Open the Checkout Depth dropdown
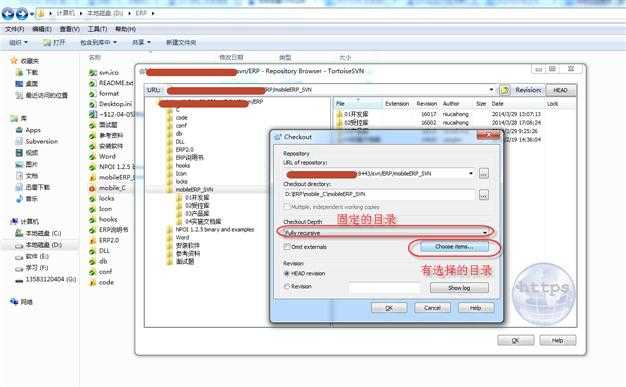 (485, 232)
